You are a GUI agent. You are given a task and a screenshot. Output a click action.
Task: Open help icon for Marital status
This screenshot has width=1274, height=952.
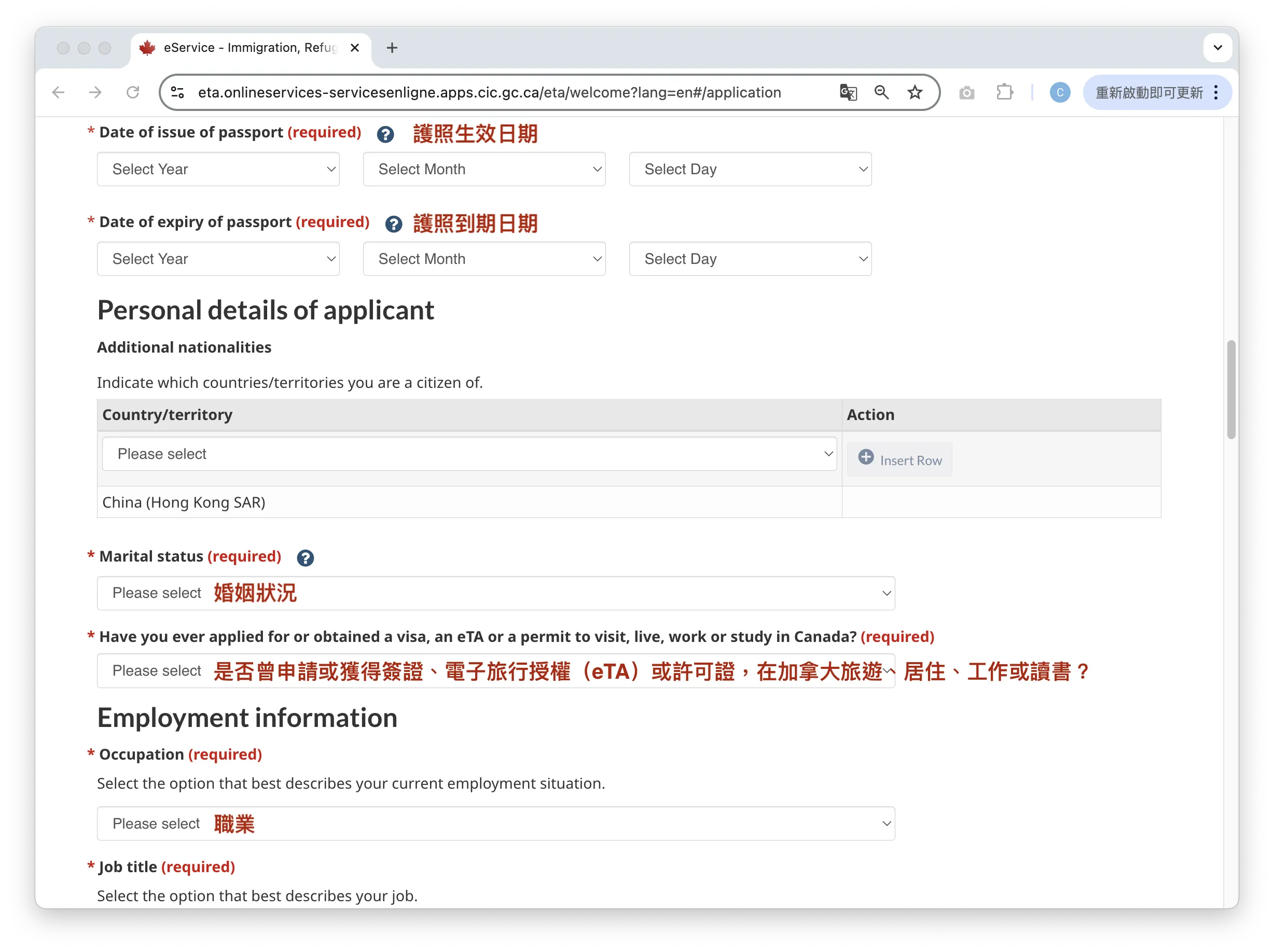pos(305,558)
